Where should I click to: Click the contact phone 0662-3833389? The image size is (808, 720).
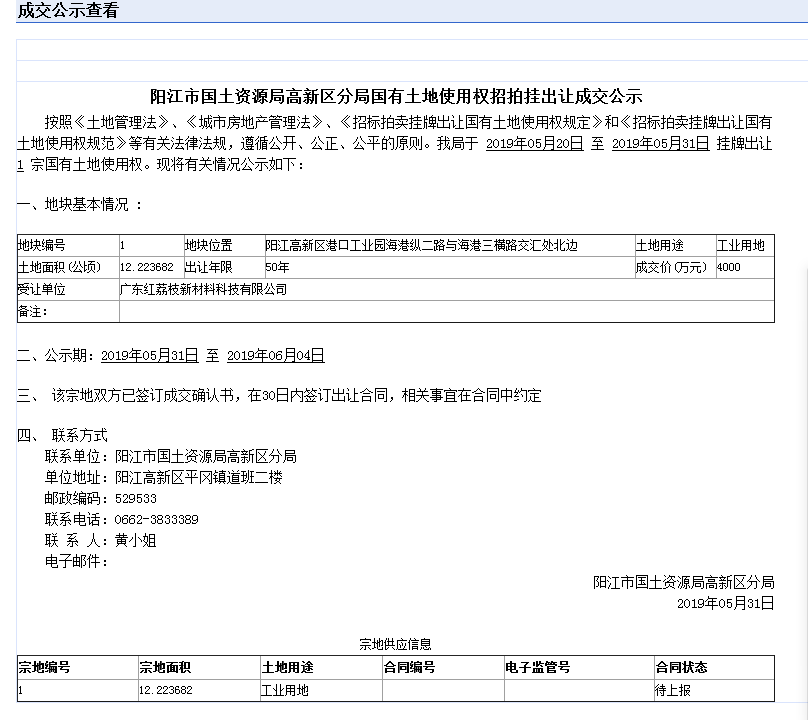(x=157, y=520)
